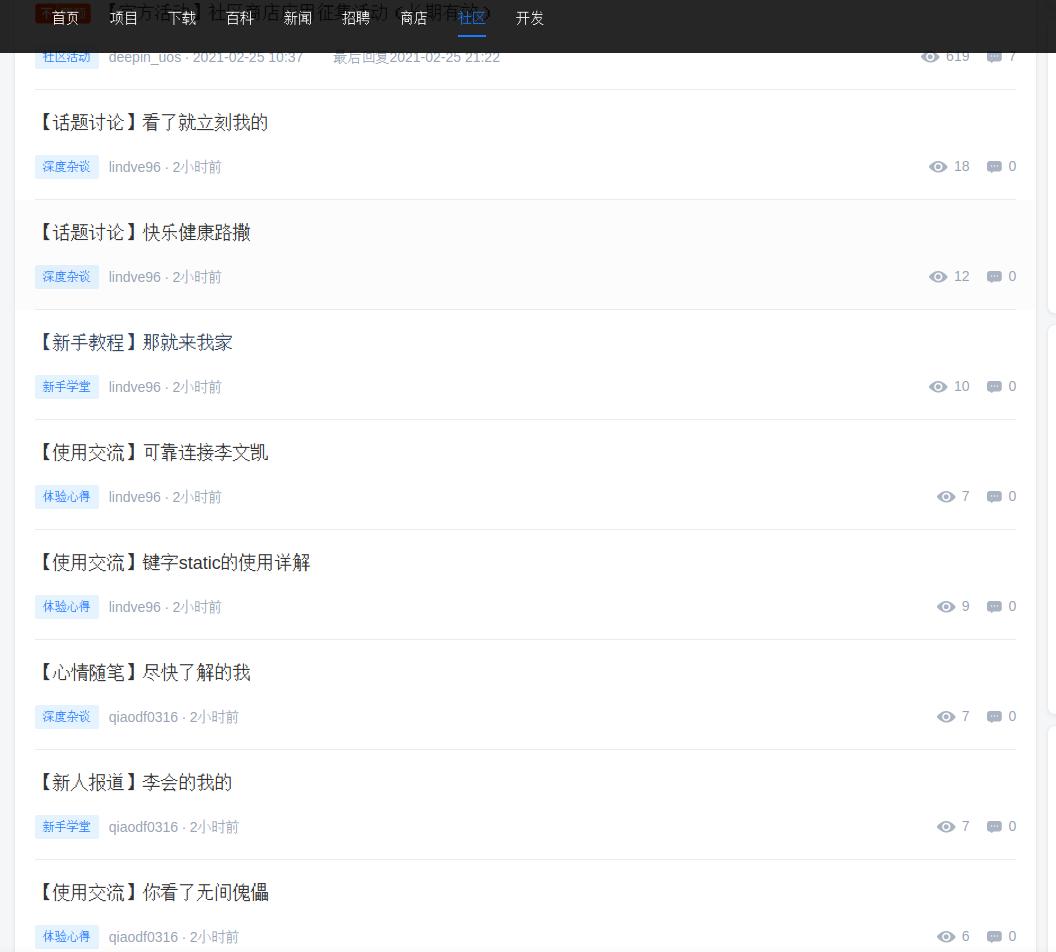Click 深度杂谈 tag under 尽快了解的我
Viewport: 1056px width, 952px height.
[x=67, y=716]
